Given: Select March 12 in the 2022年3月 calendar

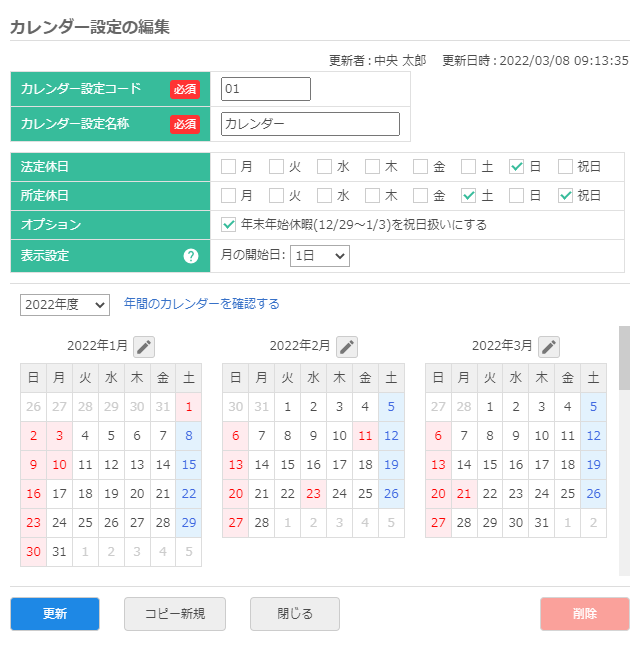Looking at the screenshot, I should (593, 436).
